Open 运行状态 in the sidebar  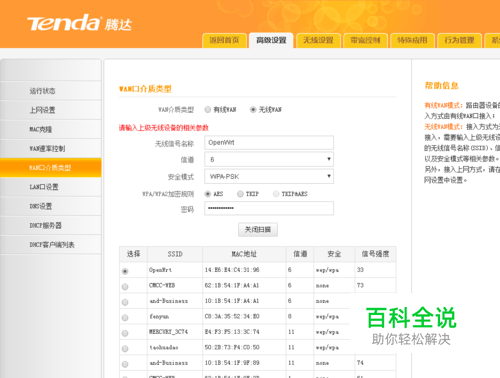[51, 91]
